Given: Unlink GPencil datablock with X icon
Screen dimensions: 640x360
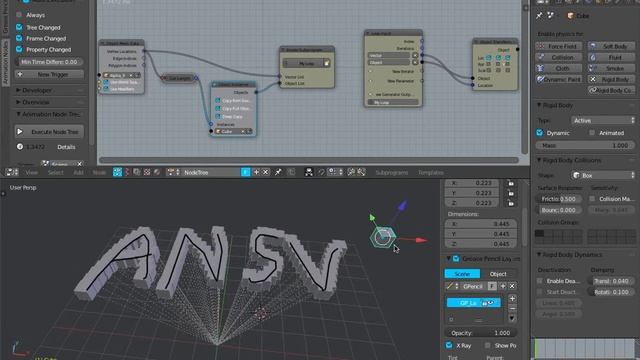Looking at the screenshot, I should point(512,286).
